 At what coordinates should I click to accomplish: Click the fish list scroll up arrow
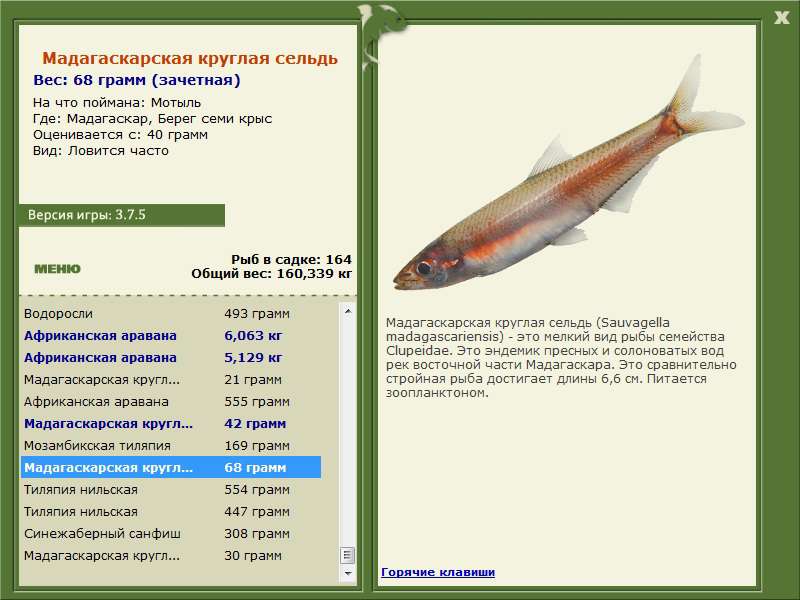click(348, 311)
